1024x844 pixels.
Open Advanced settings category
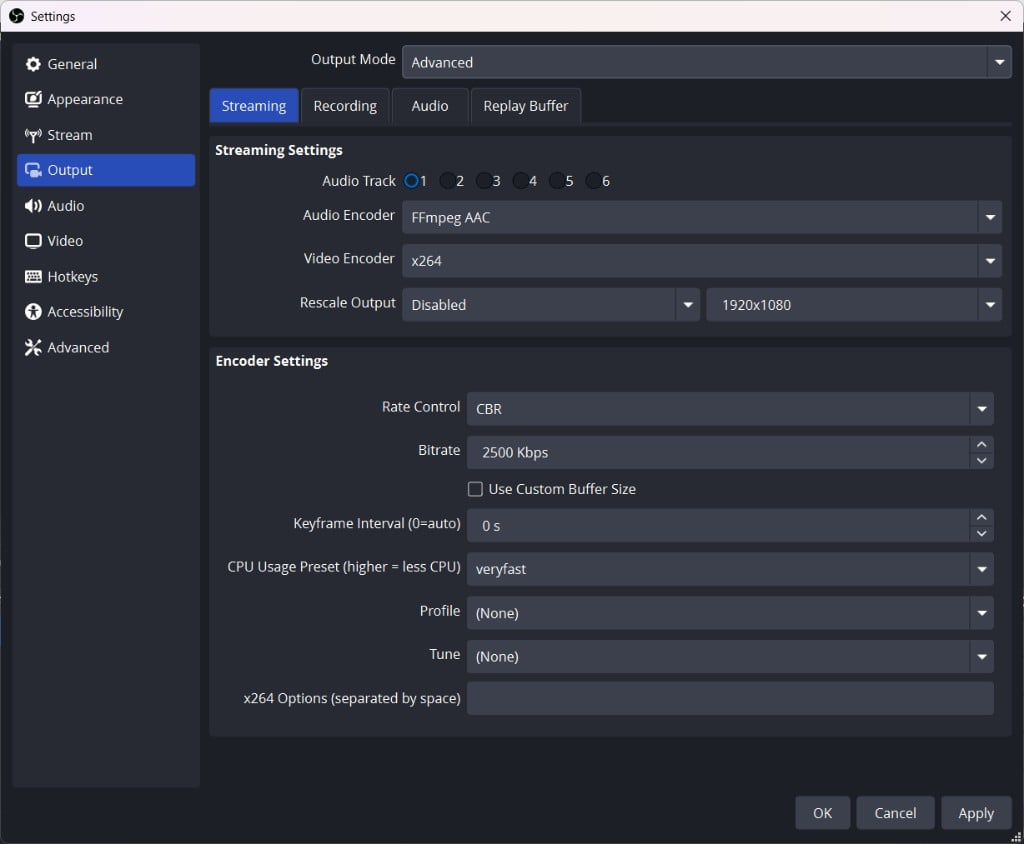coord(106,348)
